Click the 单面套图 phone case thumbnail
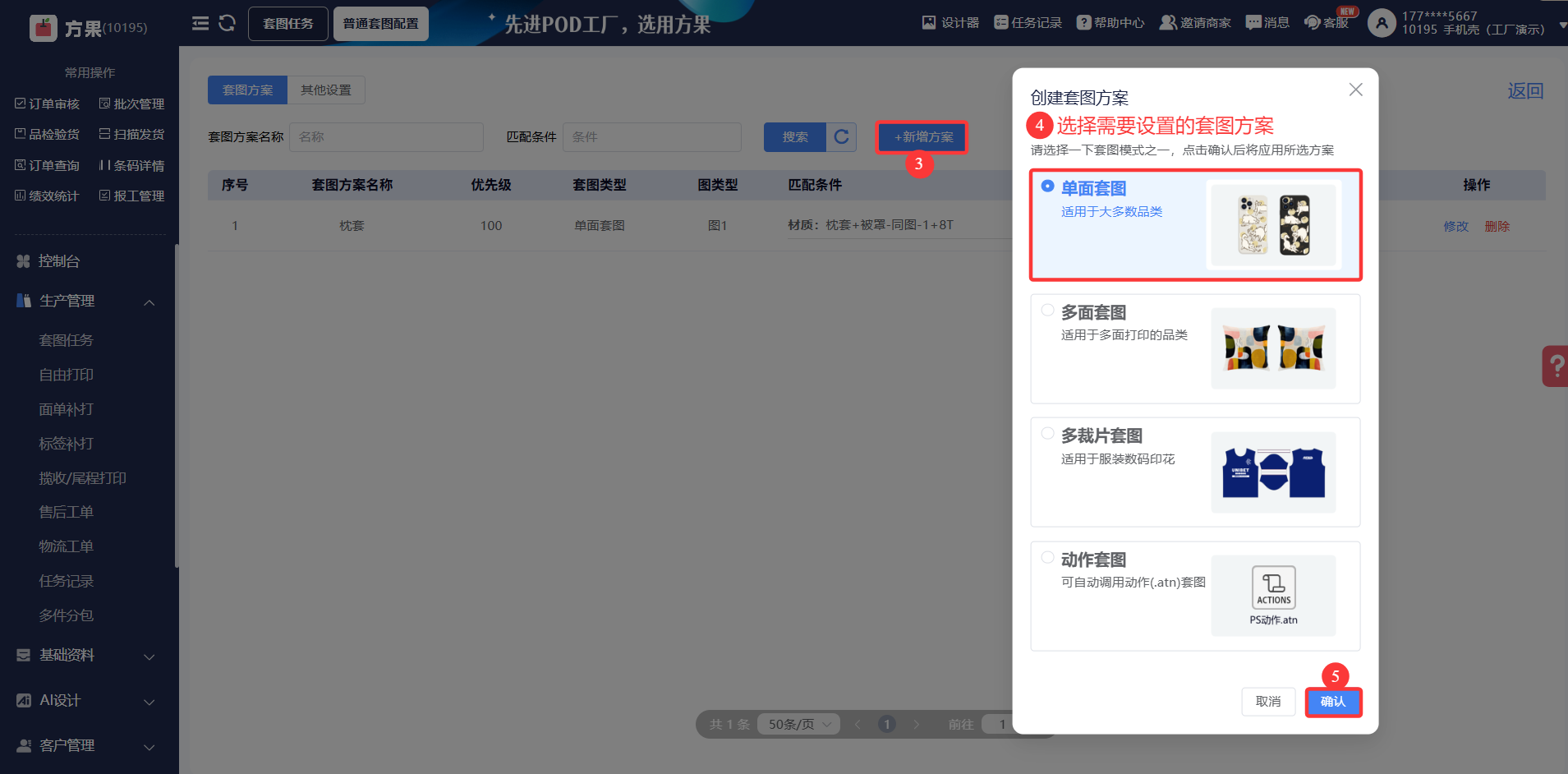The image size is (1568, 774). pyautogui.click(x=1273, y=225)
